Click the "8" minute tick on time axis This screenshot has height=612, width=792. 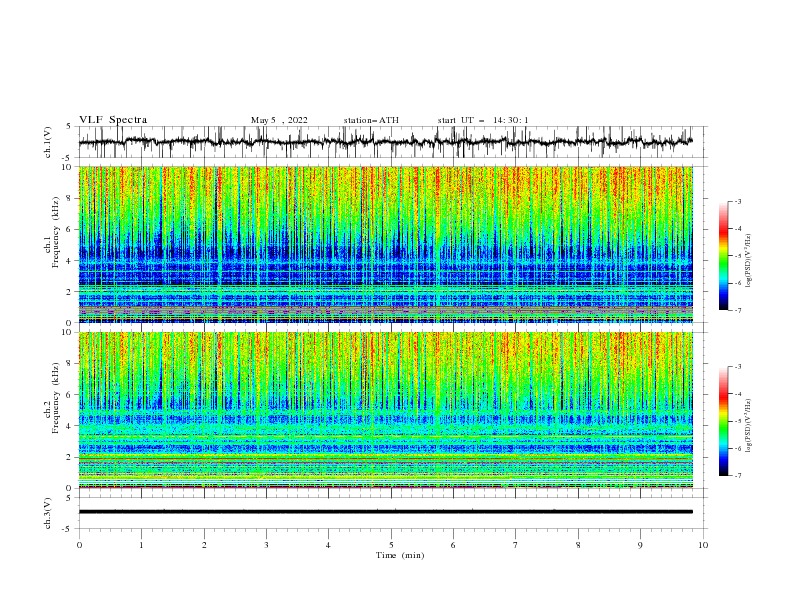click(578, 545)
